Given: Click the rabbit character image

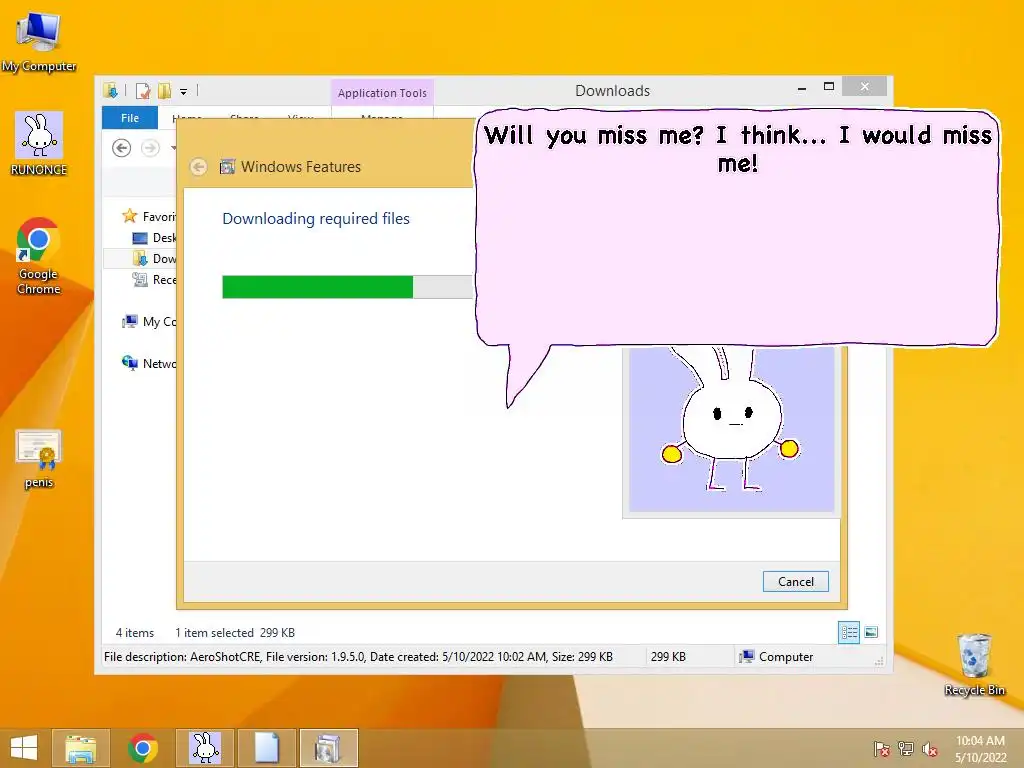Looking at the screenshot, I should 731,429.
